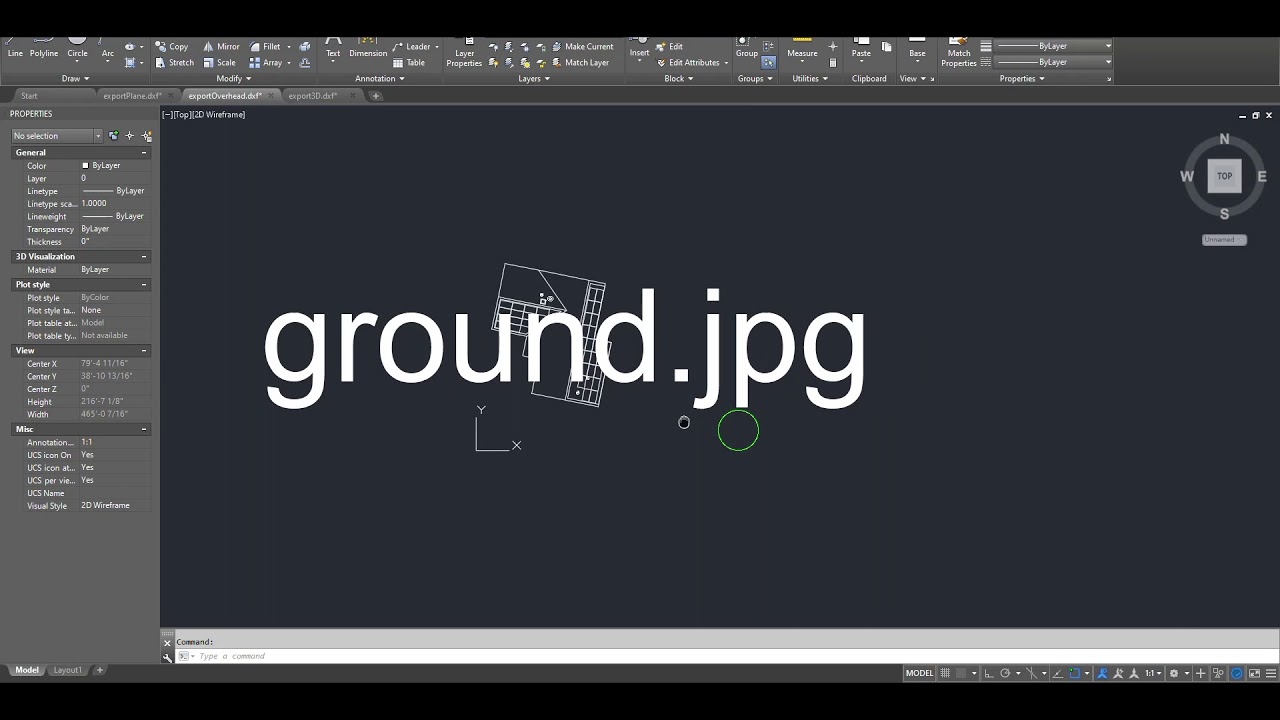Click the TOP face of ViewCube
Screen dimensions: 1280x720
(x=1224, y=176)
